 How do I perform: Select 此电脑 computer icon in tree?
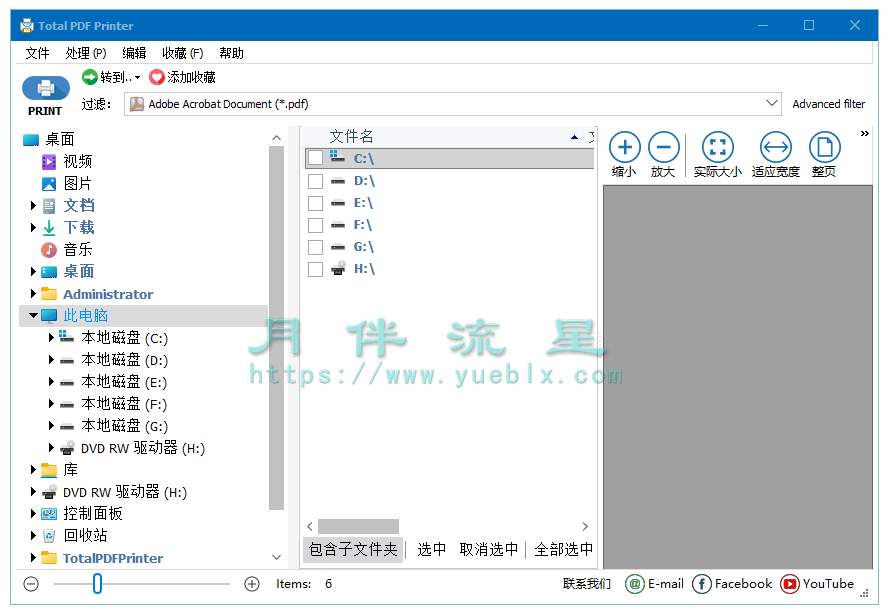click(x=49, y=316)
